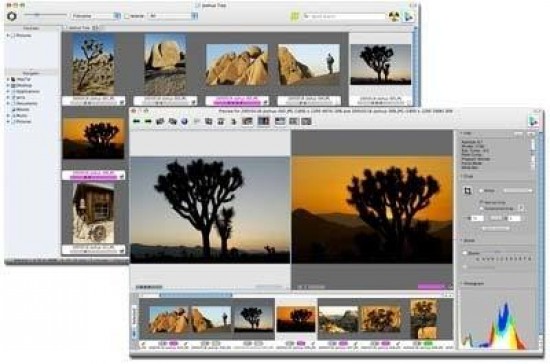Open the Filename sort dropdown

(x=96, y=16)
